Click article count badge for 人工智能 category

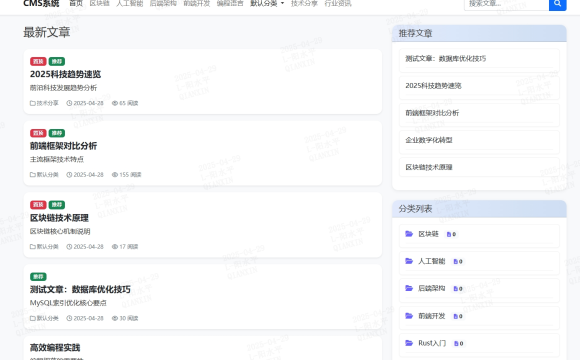[x=458, y=262]
